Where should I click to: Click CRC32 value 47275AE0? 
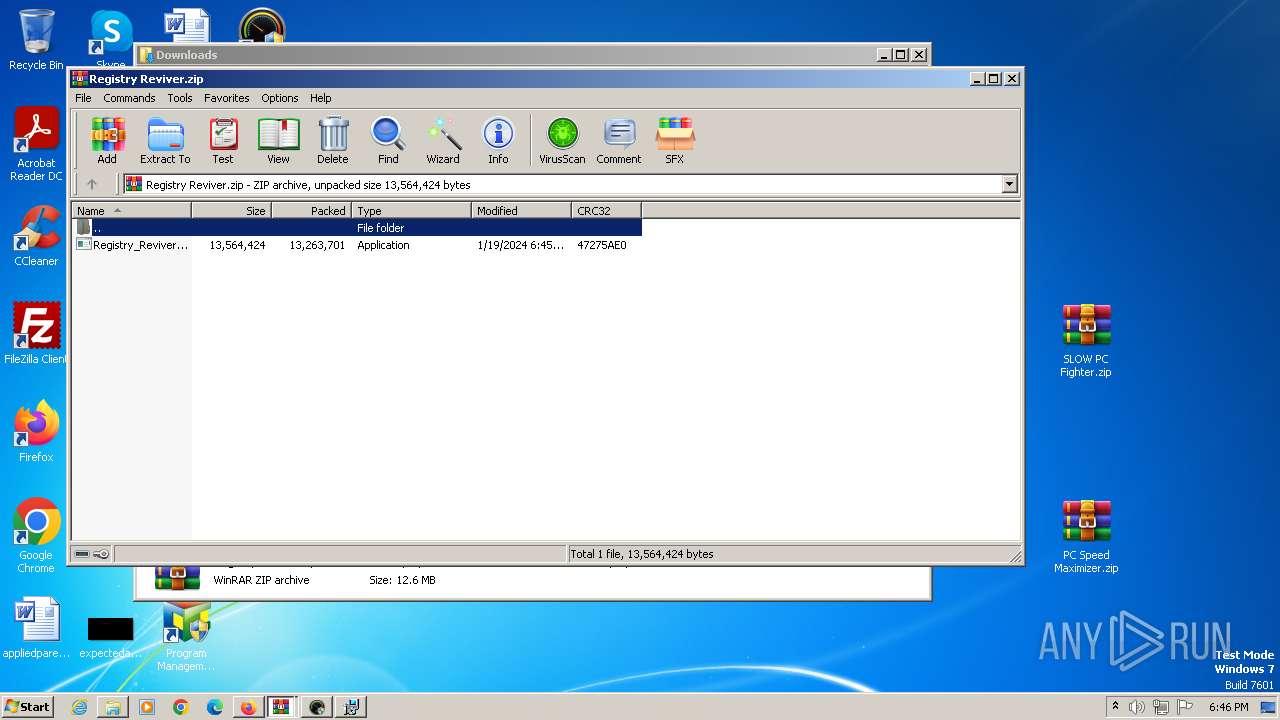(602, 245)
